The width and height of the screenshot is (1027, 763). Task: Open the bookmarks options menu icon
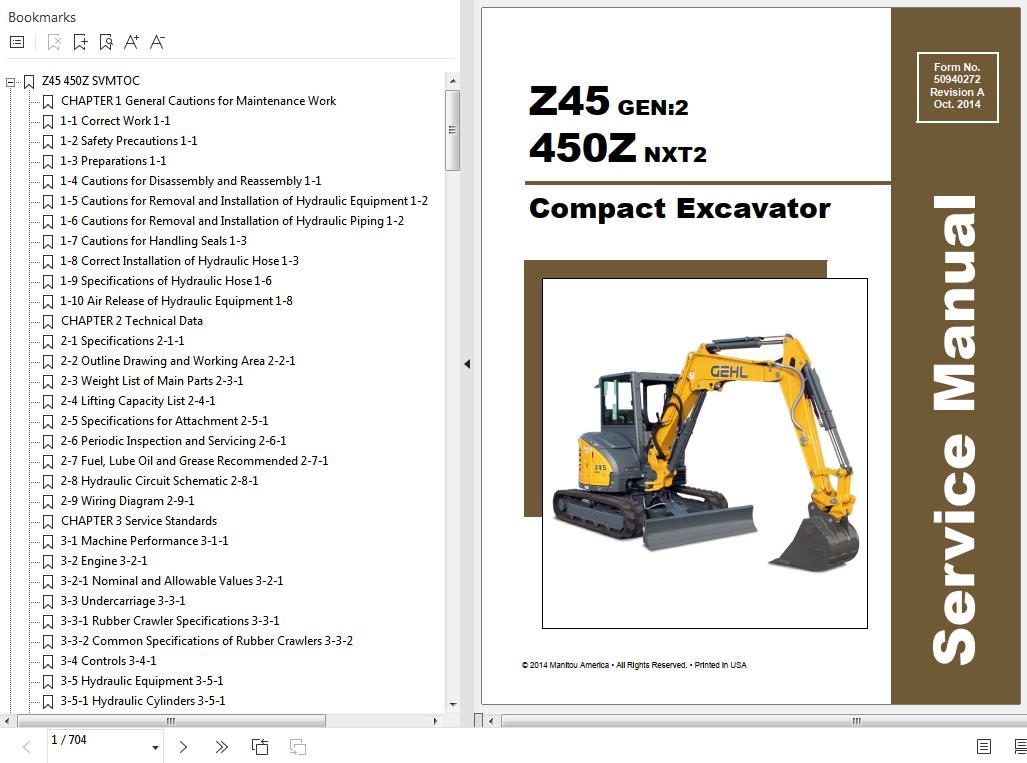17,42
